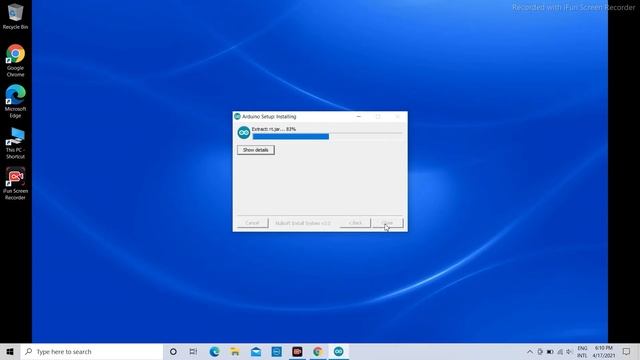Open File Explorer from the taskbar

[235, 351]
